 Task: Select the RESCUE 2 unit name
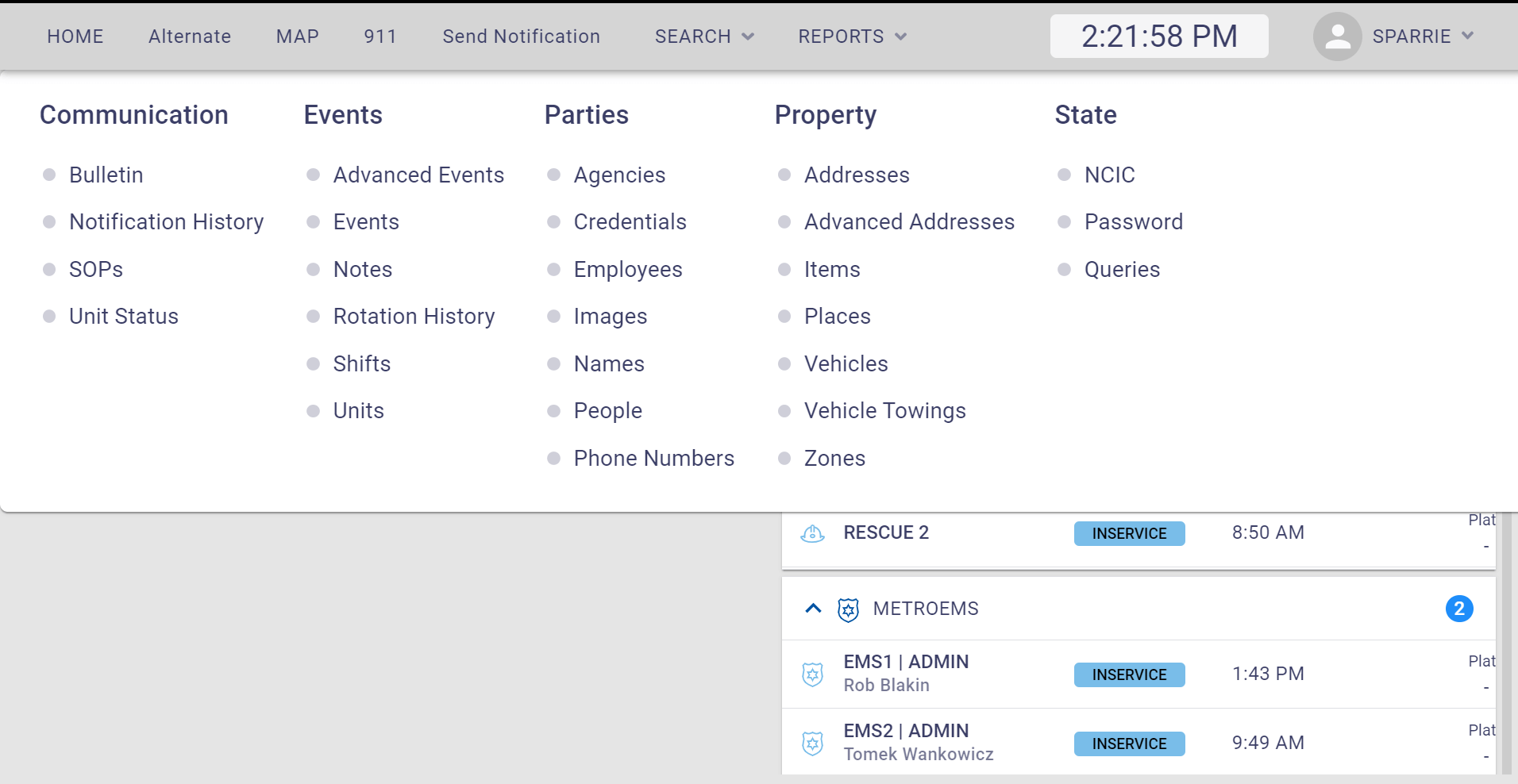[886, 532]
